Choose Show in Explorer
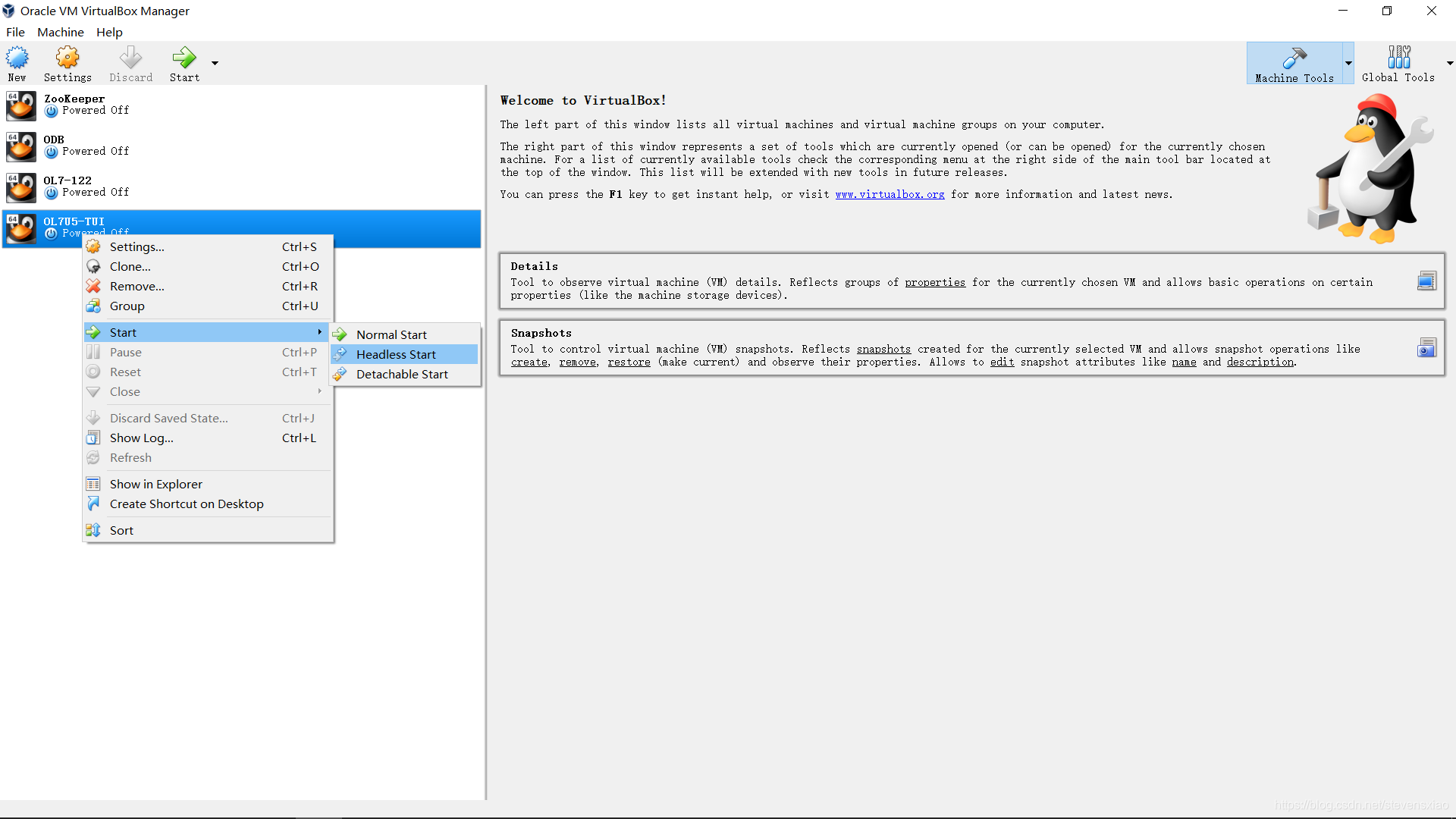The image size is (1456, 819). point(208,484)
